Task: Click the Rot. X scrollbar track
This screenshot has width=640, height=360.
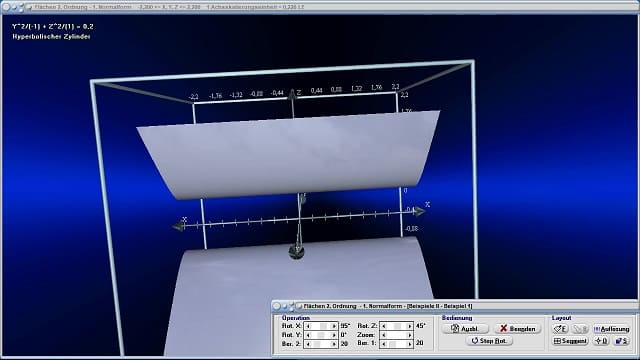Action: pos(321,326)
